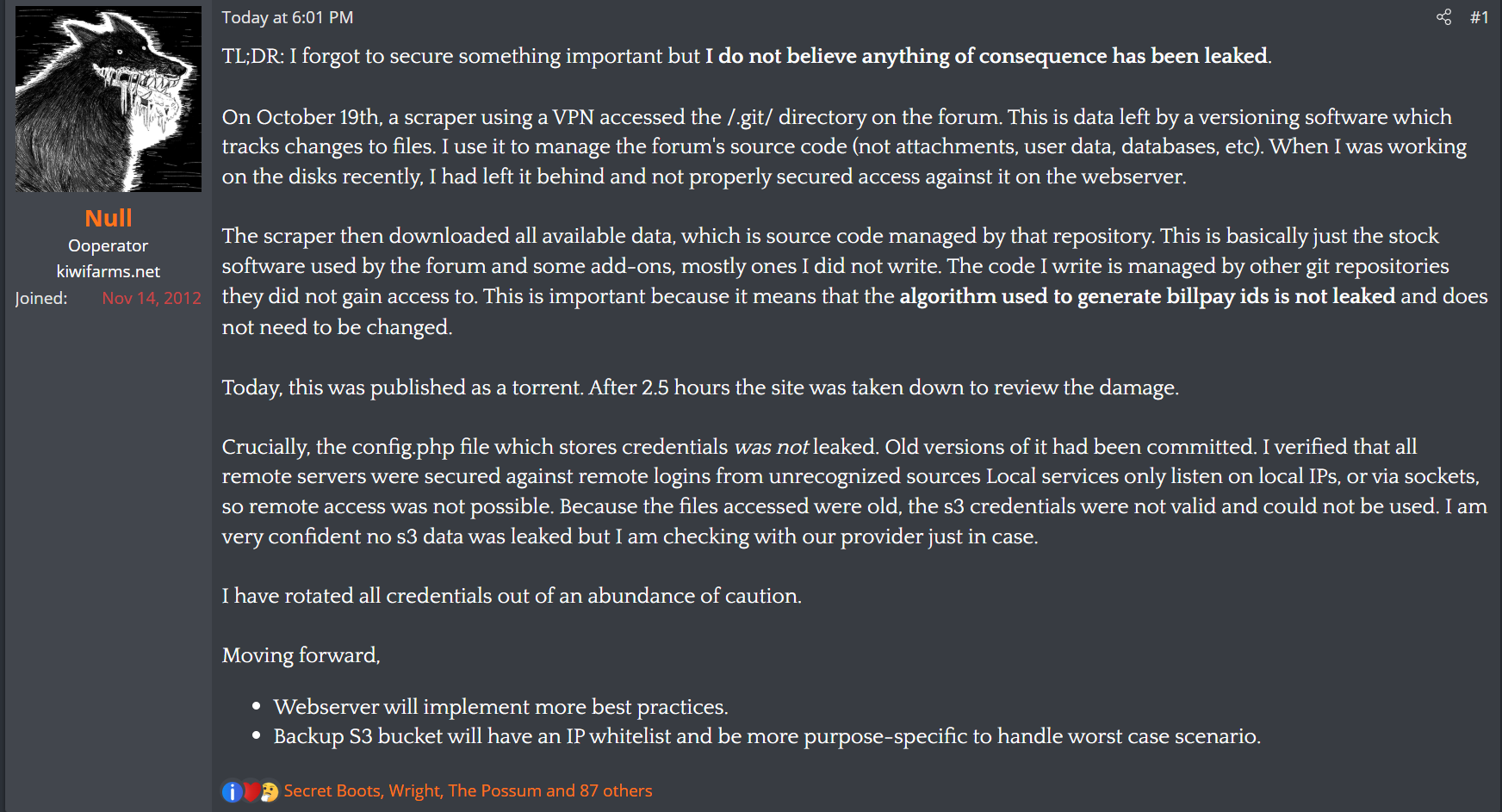
Task: Click the thinking face reaction emoji
Action: click(x=270, y=791)
